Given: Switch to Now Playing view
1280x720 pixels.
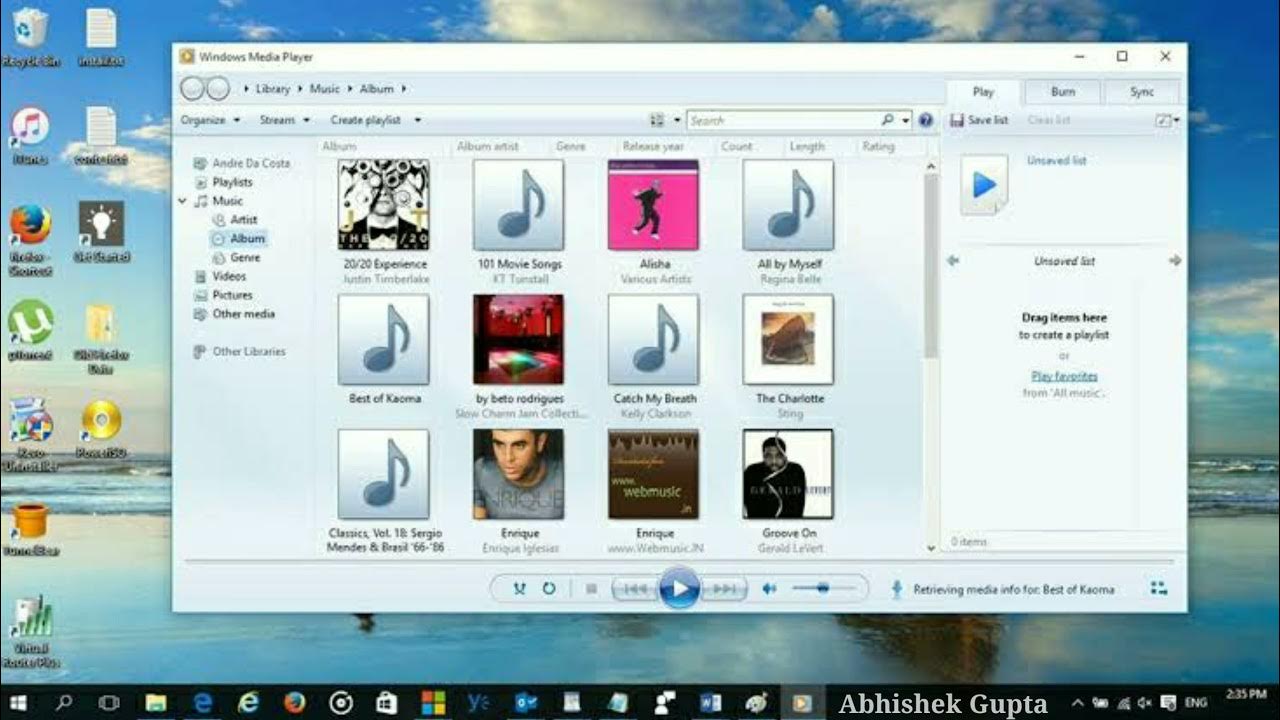Looking at the screenshot, I should pos(1158,589).
